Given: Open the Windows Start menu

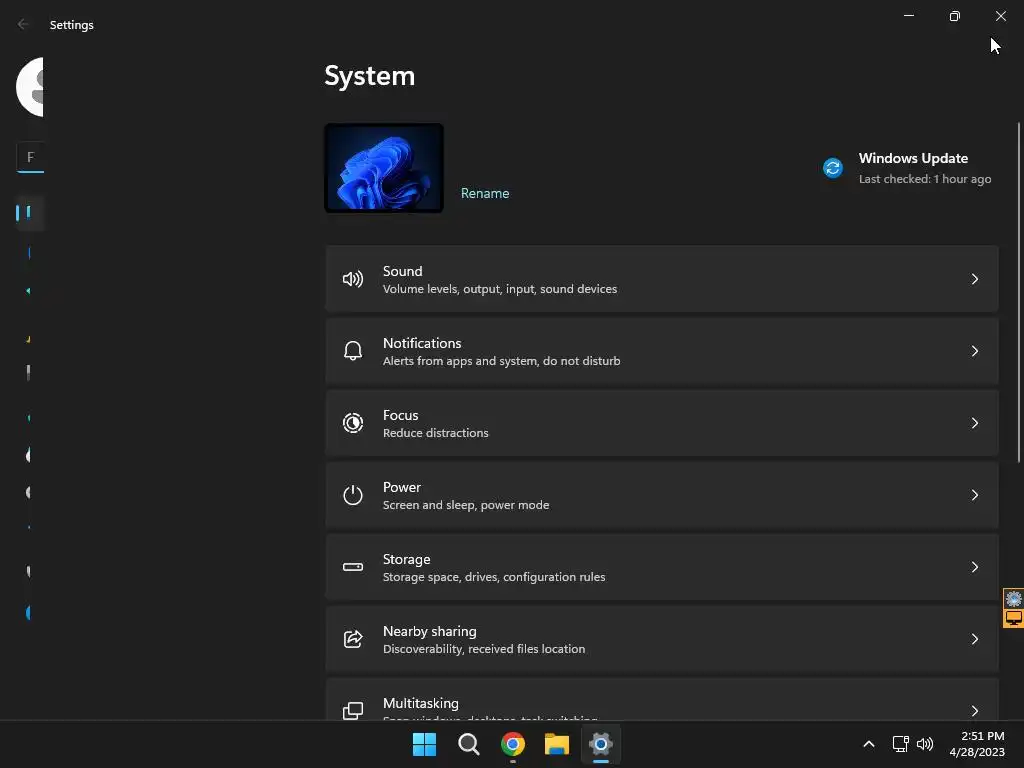Looking at the screenshot, I should click(x=424, y=744).
